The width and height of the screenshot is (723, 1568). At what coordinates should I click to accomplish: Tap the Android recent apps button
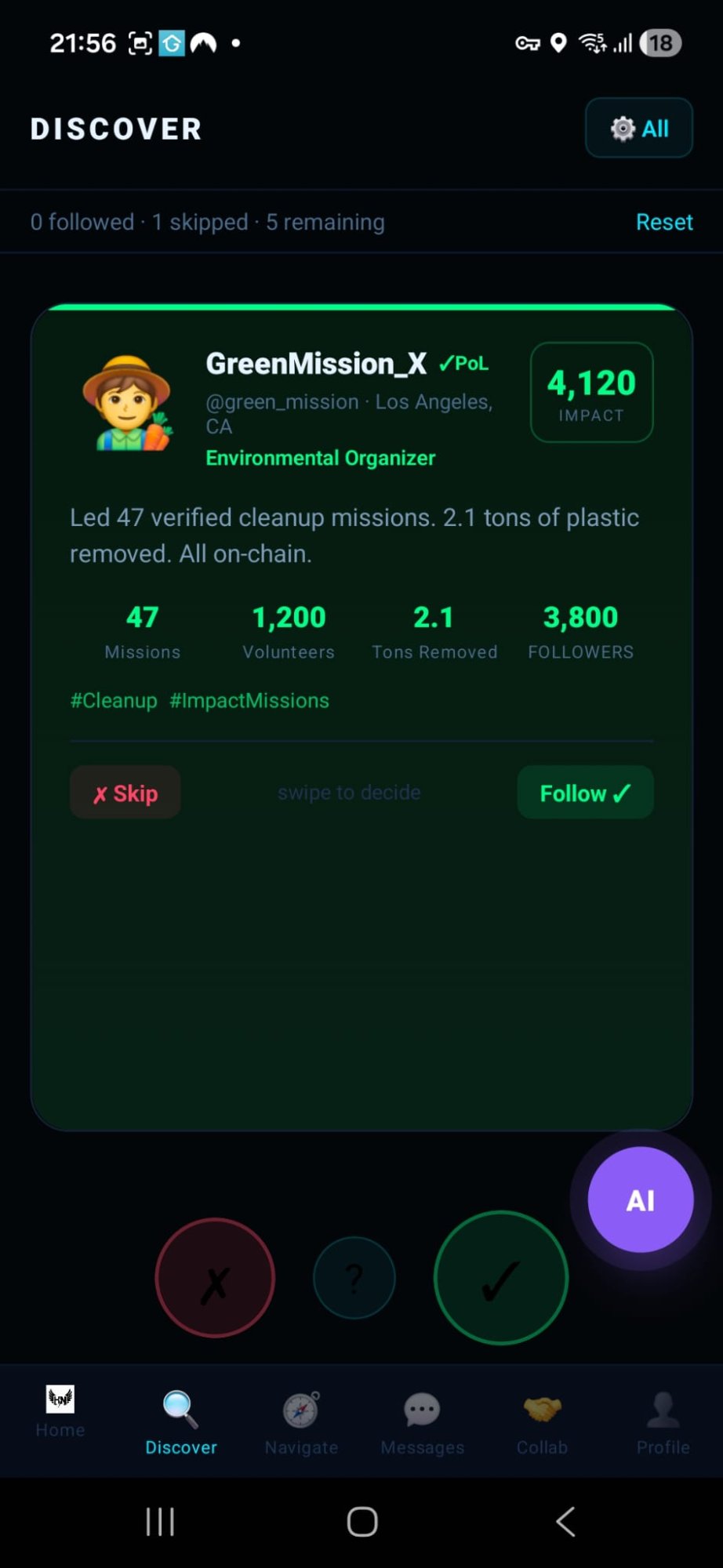[160, 1522]
